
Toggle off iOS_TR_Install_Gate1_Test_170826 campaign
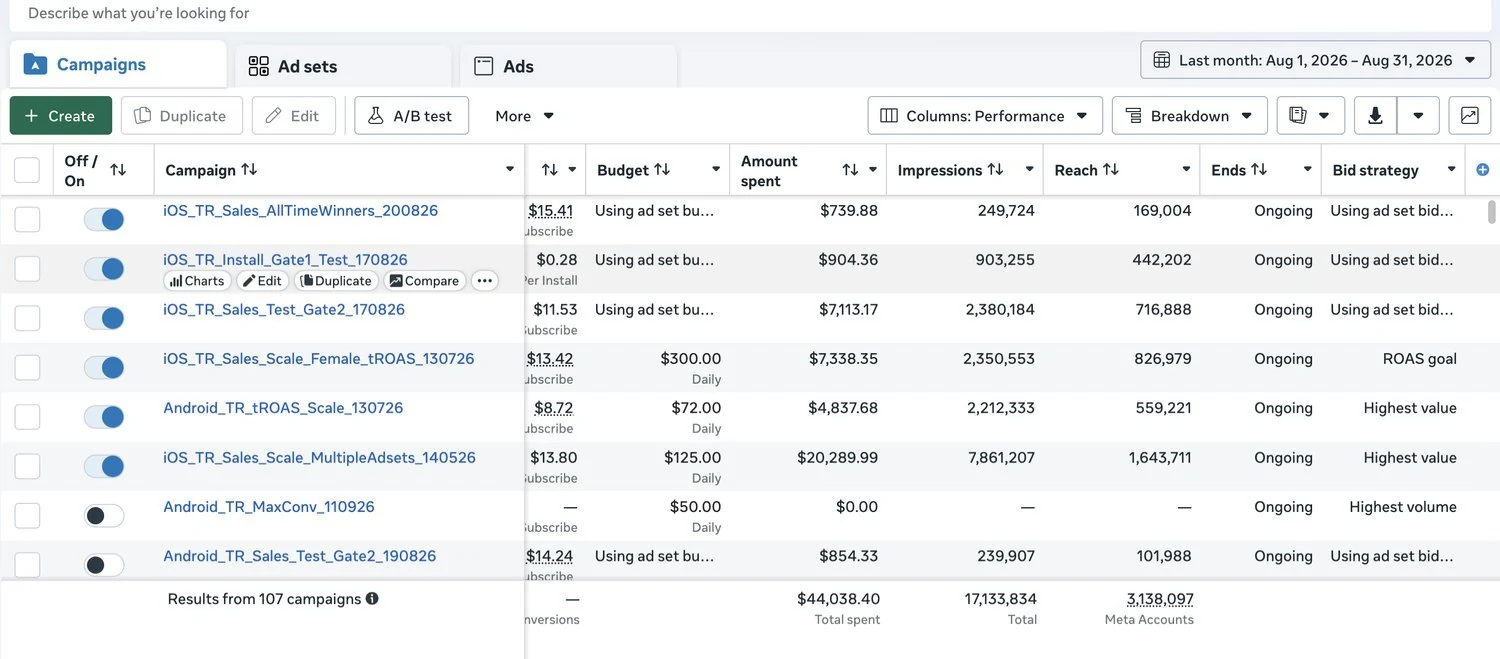(x=104, y=269)
